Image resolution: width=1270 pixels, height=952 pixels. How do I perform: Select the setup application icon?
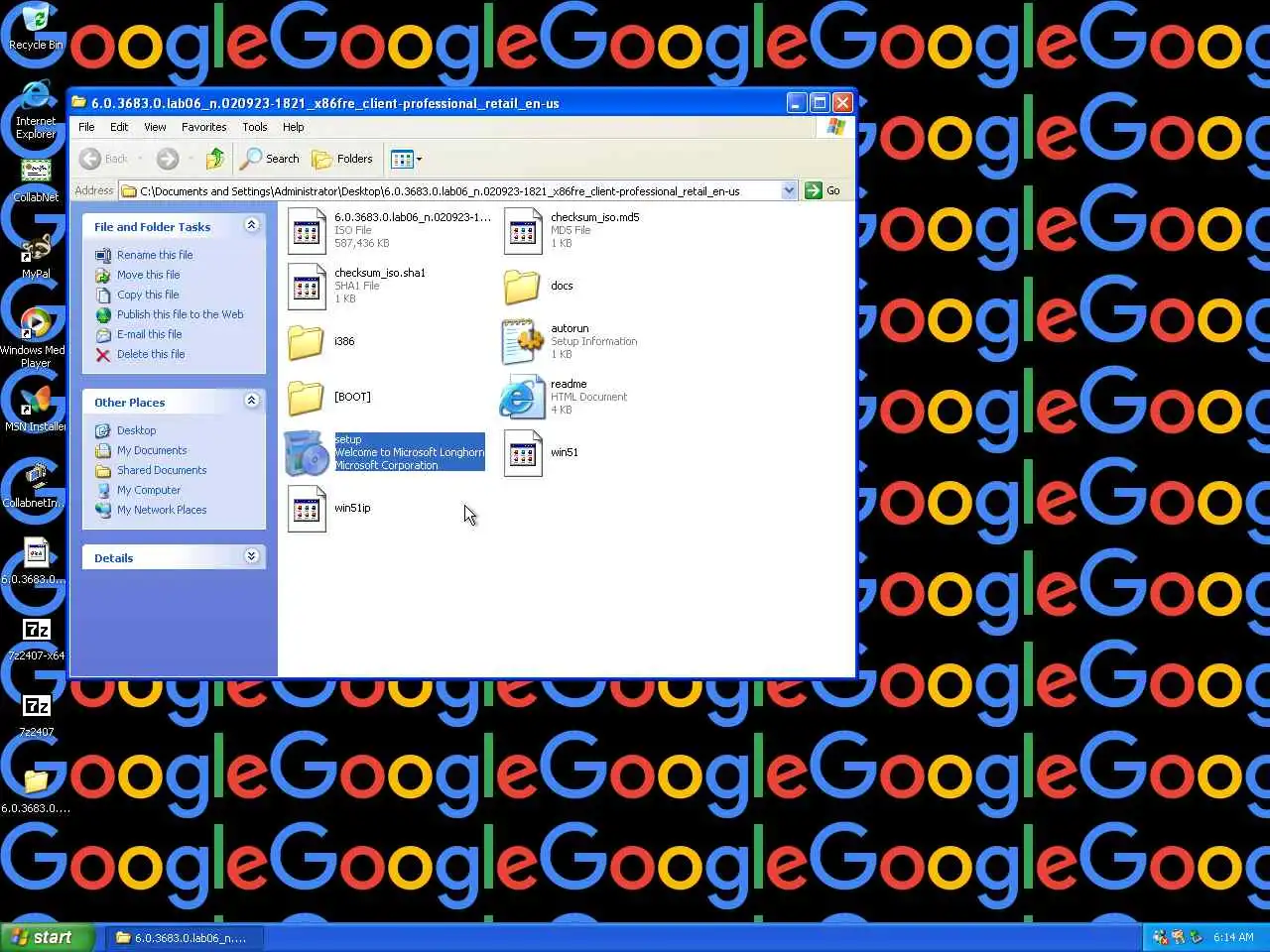pyautogui.click(x=307, y=453)
